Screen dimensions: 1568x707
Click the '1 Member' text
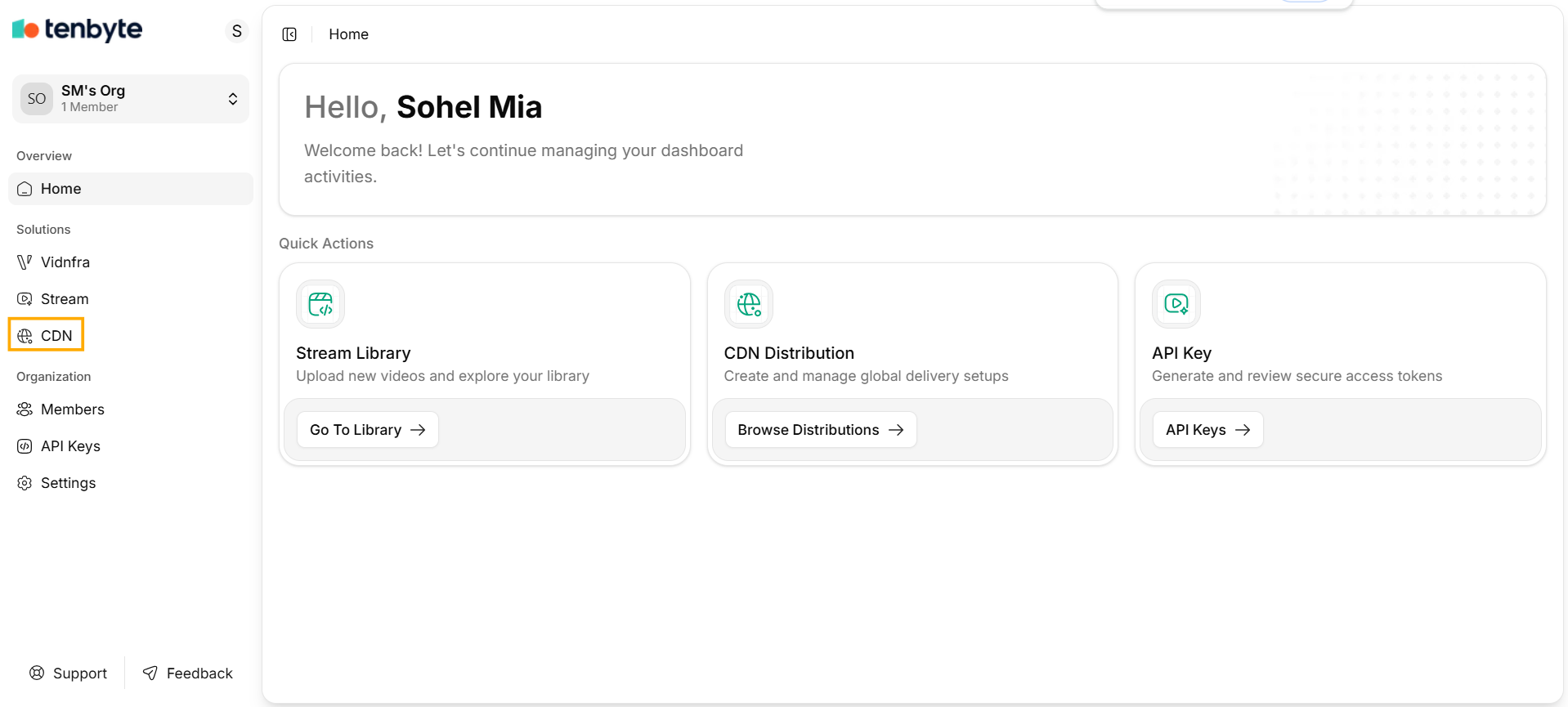[x=90, y=107]
